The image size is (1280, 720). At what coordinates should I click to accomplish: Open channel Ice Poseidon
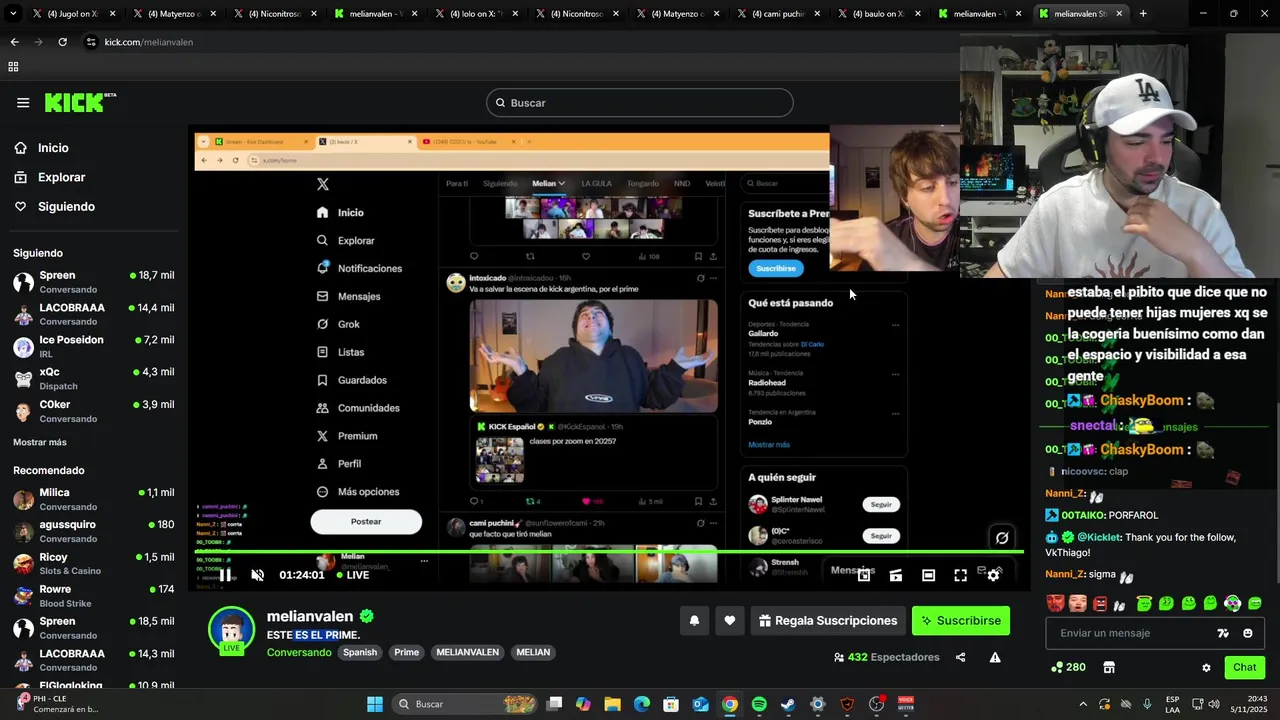click(94, 346)
